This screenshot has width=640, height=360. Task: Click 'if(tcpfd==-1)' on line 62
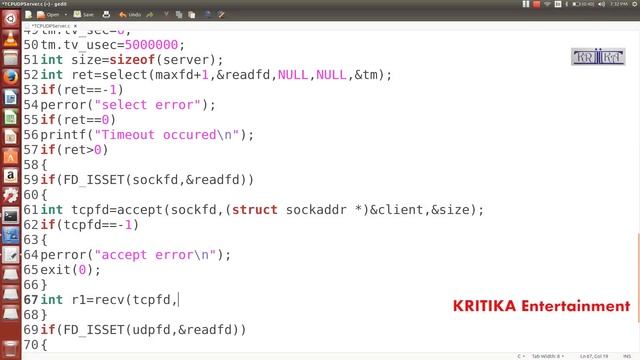pos(90,225)
